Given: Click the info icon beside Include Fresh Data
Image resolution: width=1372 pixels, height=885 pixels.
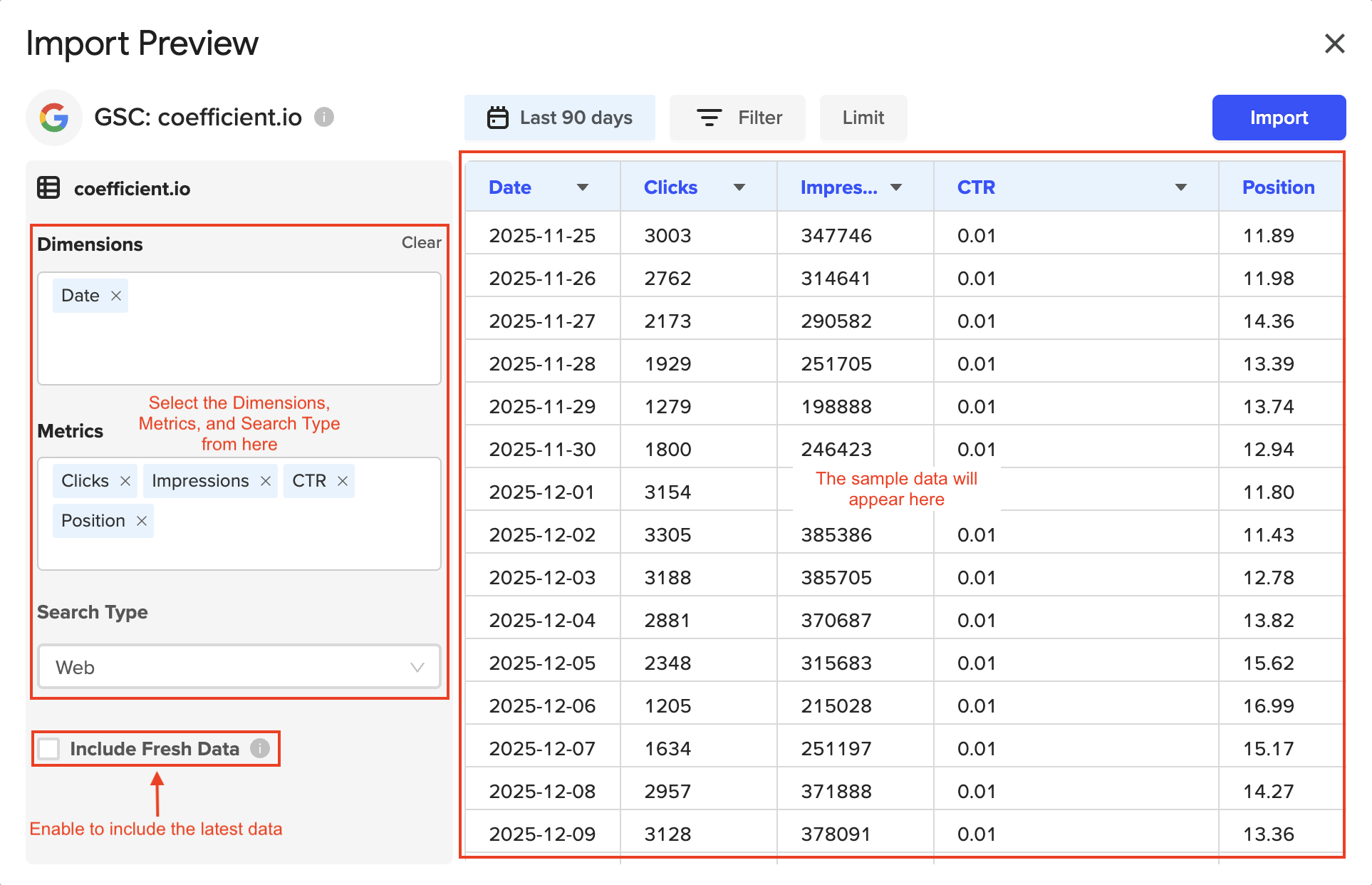Looking at the screenshot, I should tap(260, 748).
